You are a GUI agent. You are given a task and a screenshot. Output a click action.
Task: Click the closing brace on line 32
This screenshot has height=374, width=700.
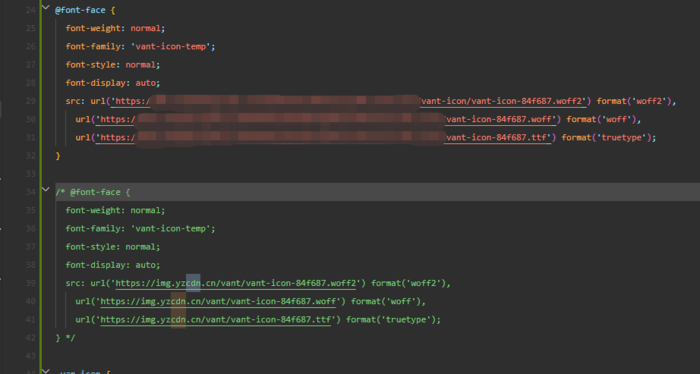pos(58,156)
